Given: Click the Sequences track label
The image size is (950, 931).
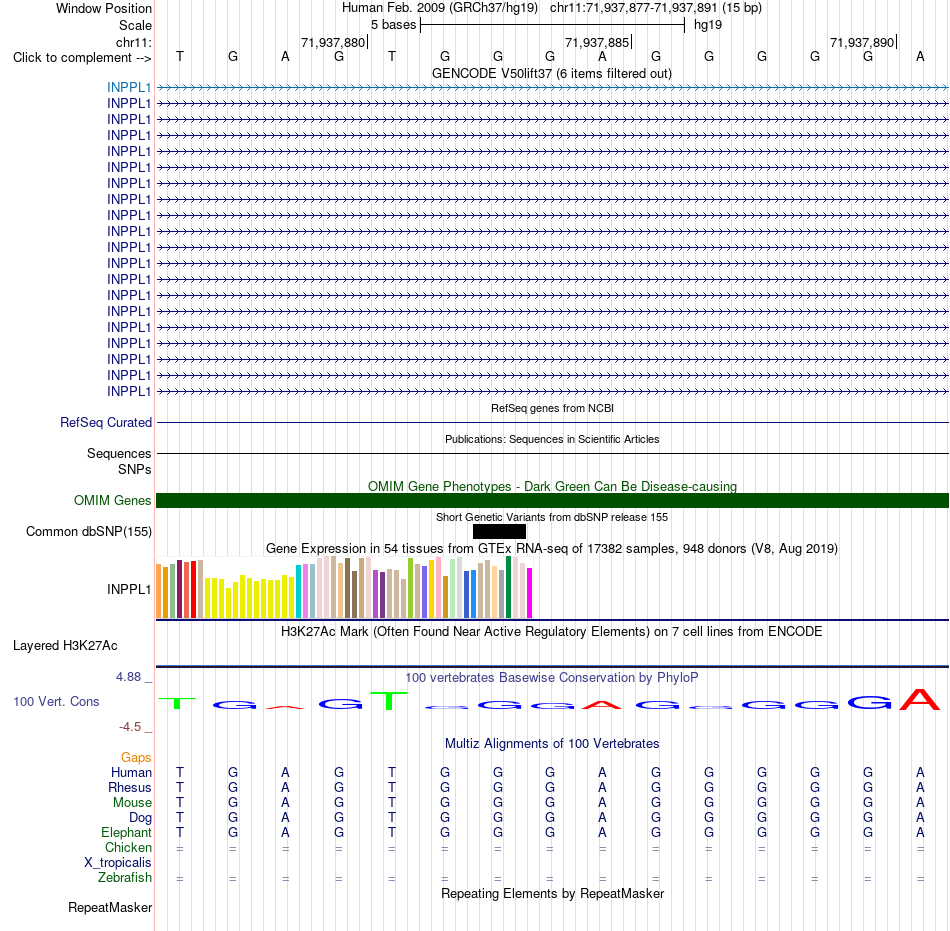Looking at the screenshot, I should click(119, 453).
